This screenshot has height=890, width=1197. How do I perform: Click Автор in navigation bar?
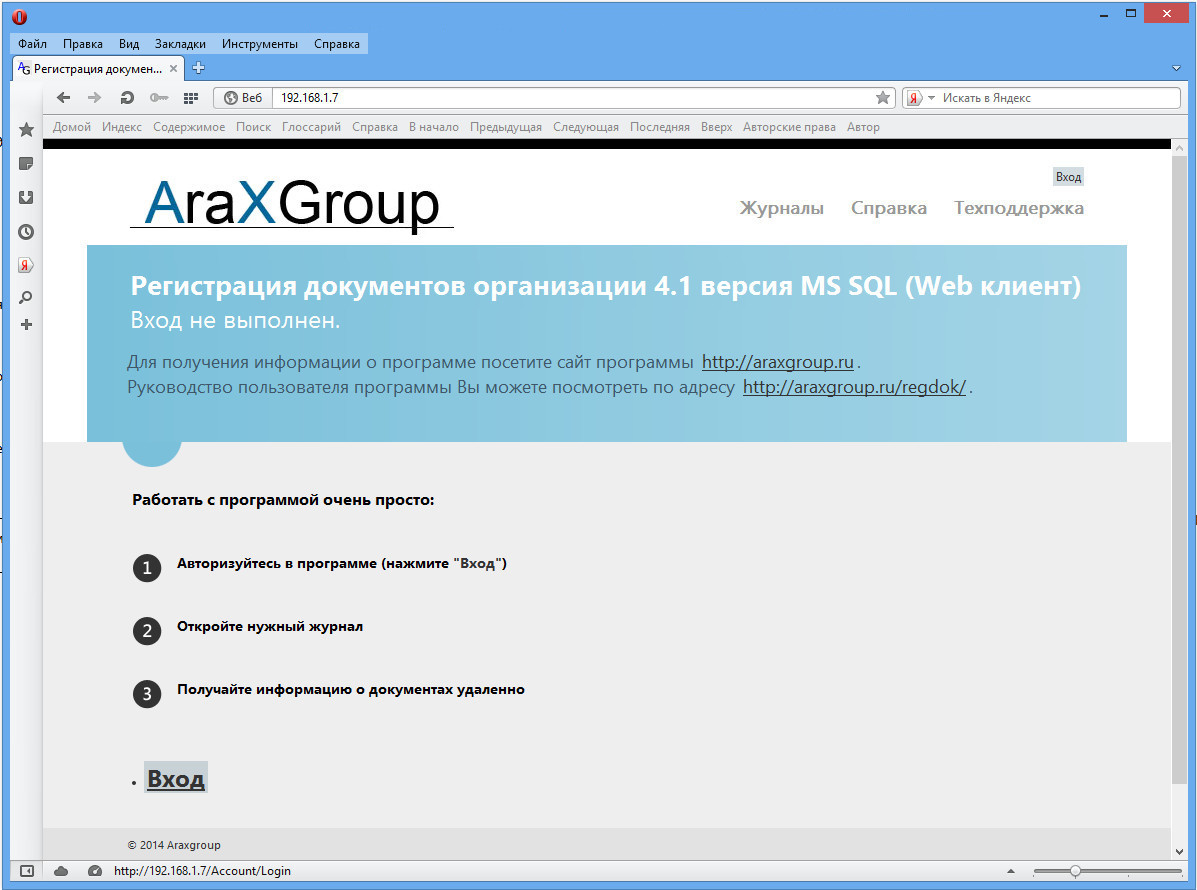point(863,127)
